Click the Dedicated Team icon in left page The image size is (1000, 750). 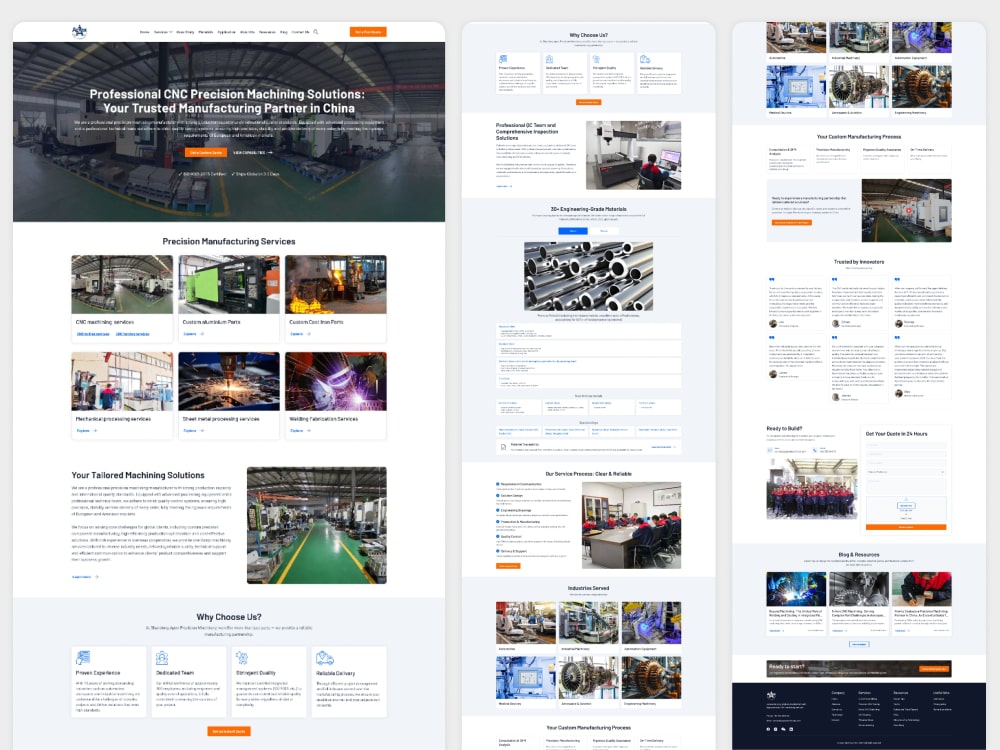[x=162, y=658]
